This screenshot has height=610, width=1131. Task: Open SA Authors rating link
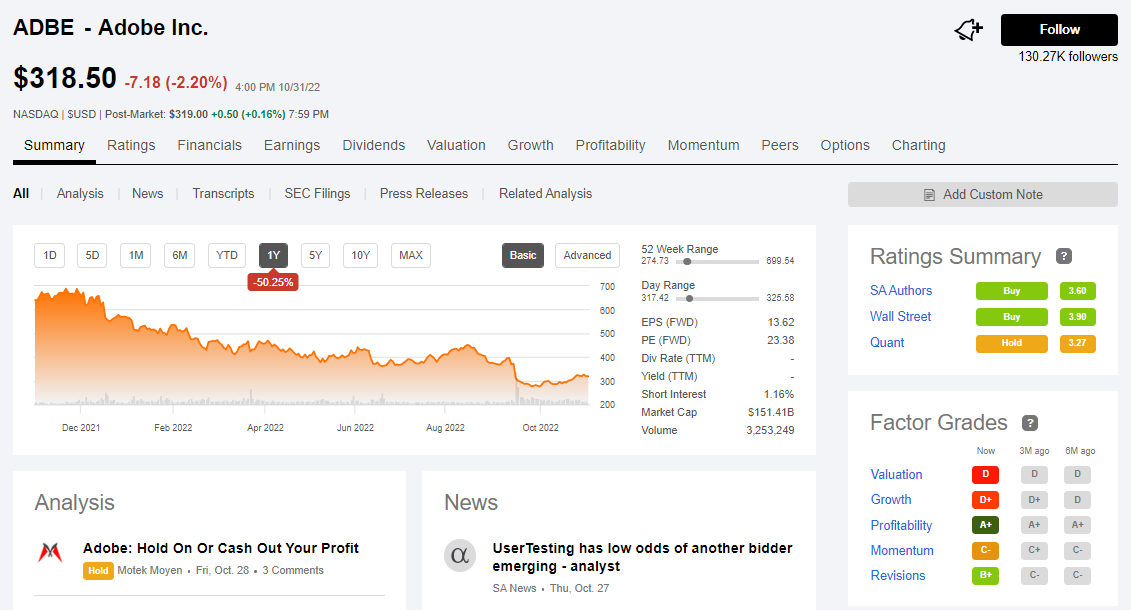[901, 291]
